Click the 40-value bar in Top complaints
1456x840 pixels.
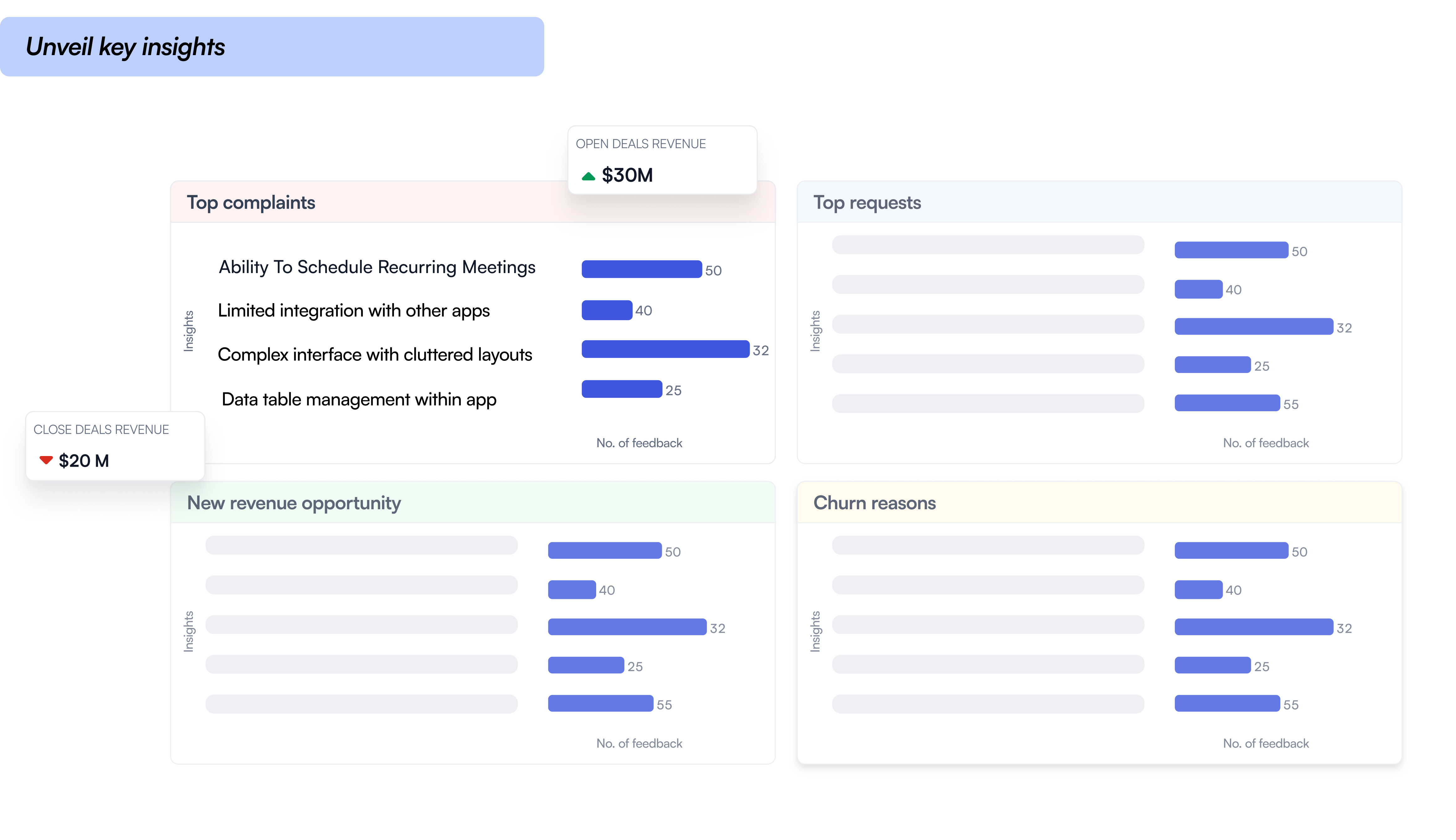coord(607,310)
